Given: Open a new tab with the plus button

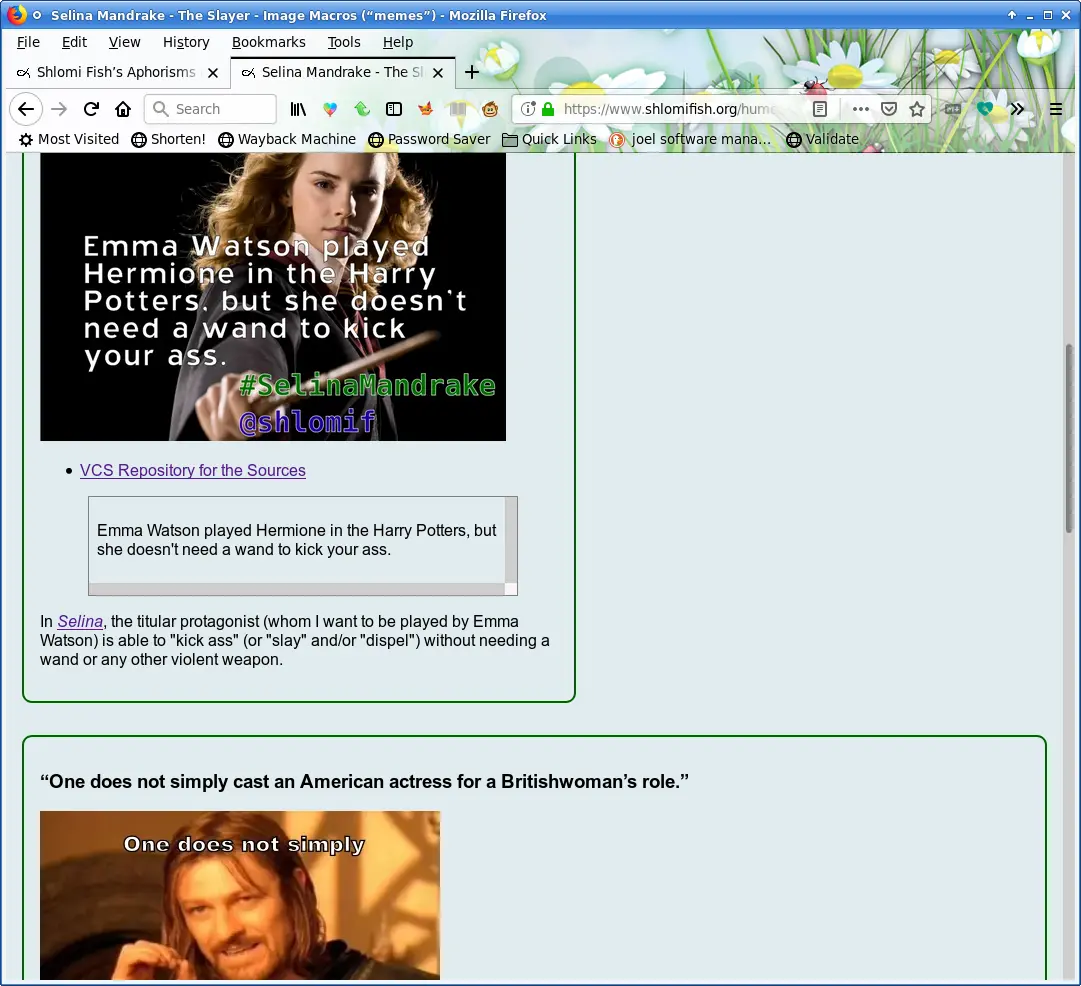Looking at the screenshot, I should pos(472,72).
